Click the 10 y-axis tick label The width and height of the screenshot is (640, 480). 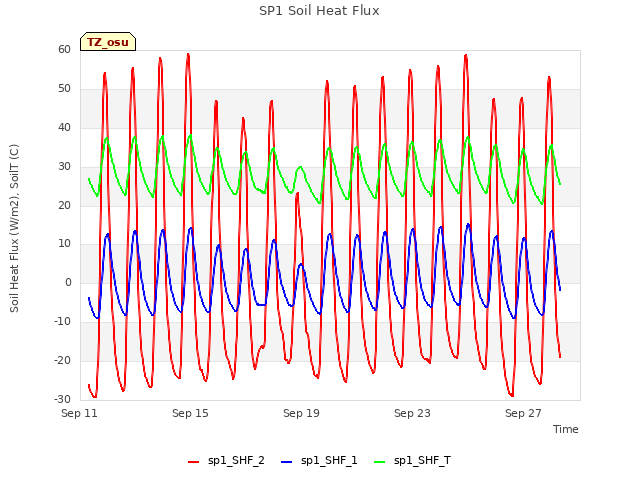tap(64, 244)
